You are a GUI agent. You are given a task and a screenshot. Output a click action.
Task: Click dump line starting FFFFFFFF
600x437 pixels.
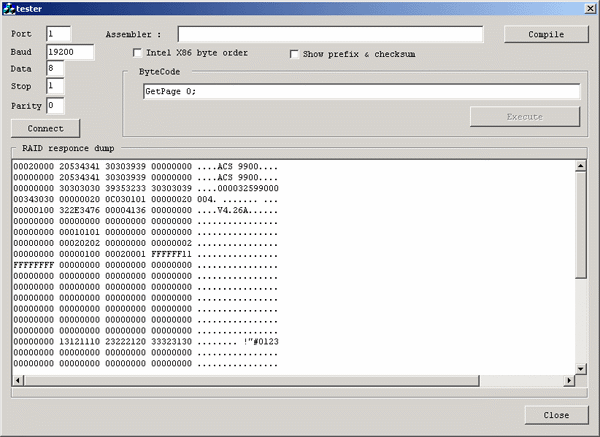pos(146,265)
